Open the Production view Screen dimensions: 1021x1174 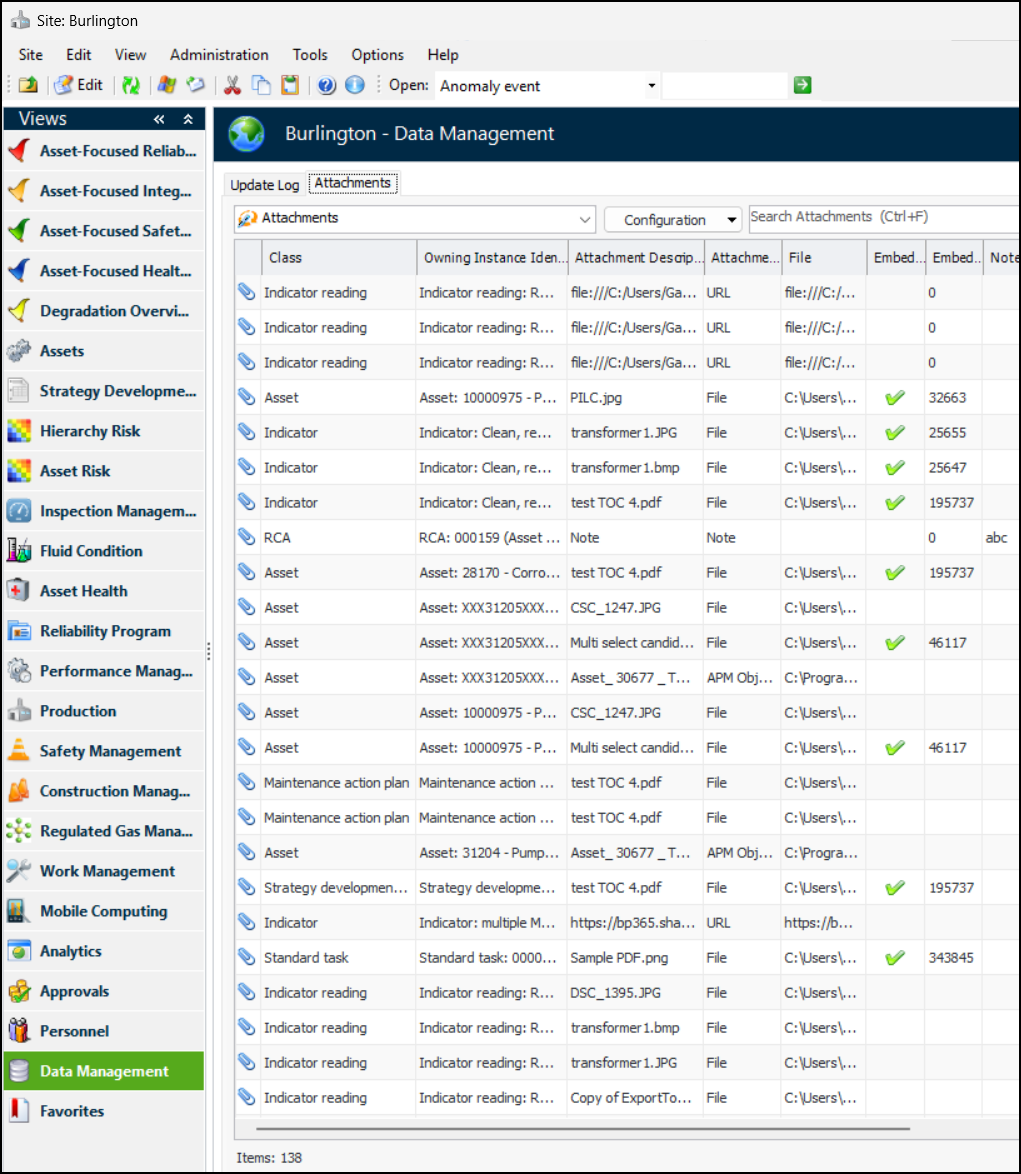coord(103,711)
